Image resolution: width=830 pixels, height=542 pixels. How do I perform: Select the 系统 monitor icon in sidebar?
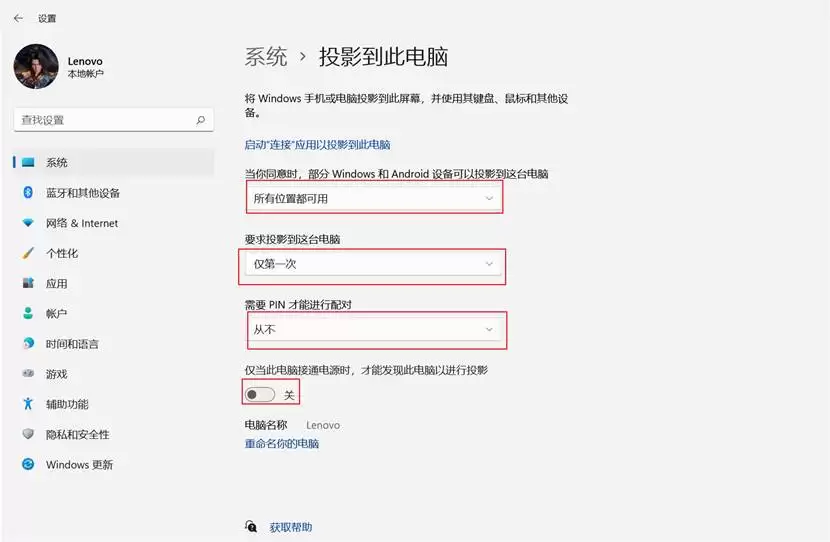pos(28,162)
